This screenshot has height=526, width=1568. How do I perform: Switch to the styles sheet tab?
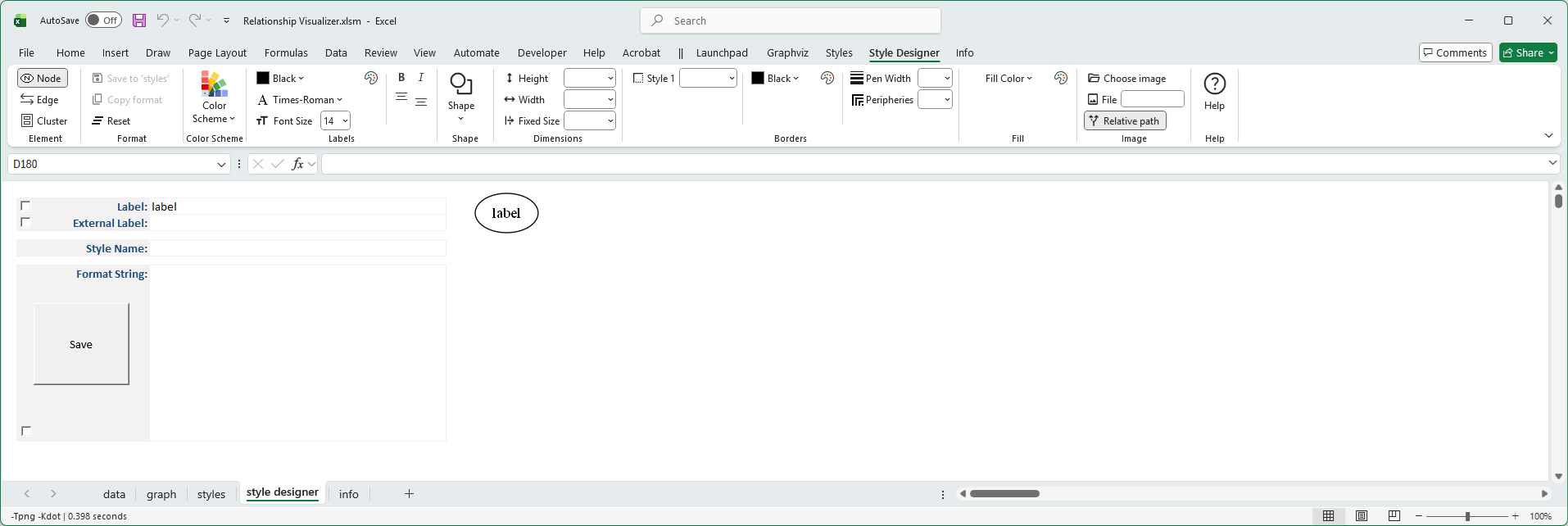point(211,494)
